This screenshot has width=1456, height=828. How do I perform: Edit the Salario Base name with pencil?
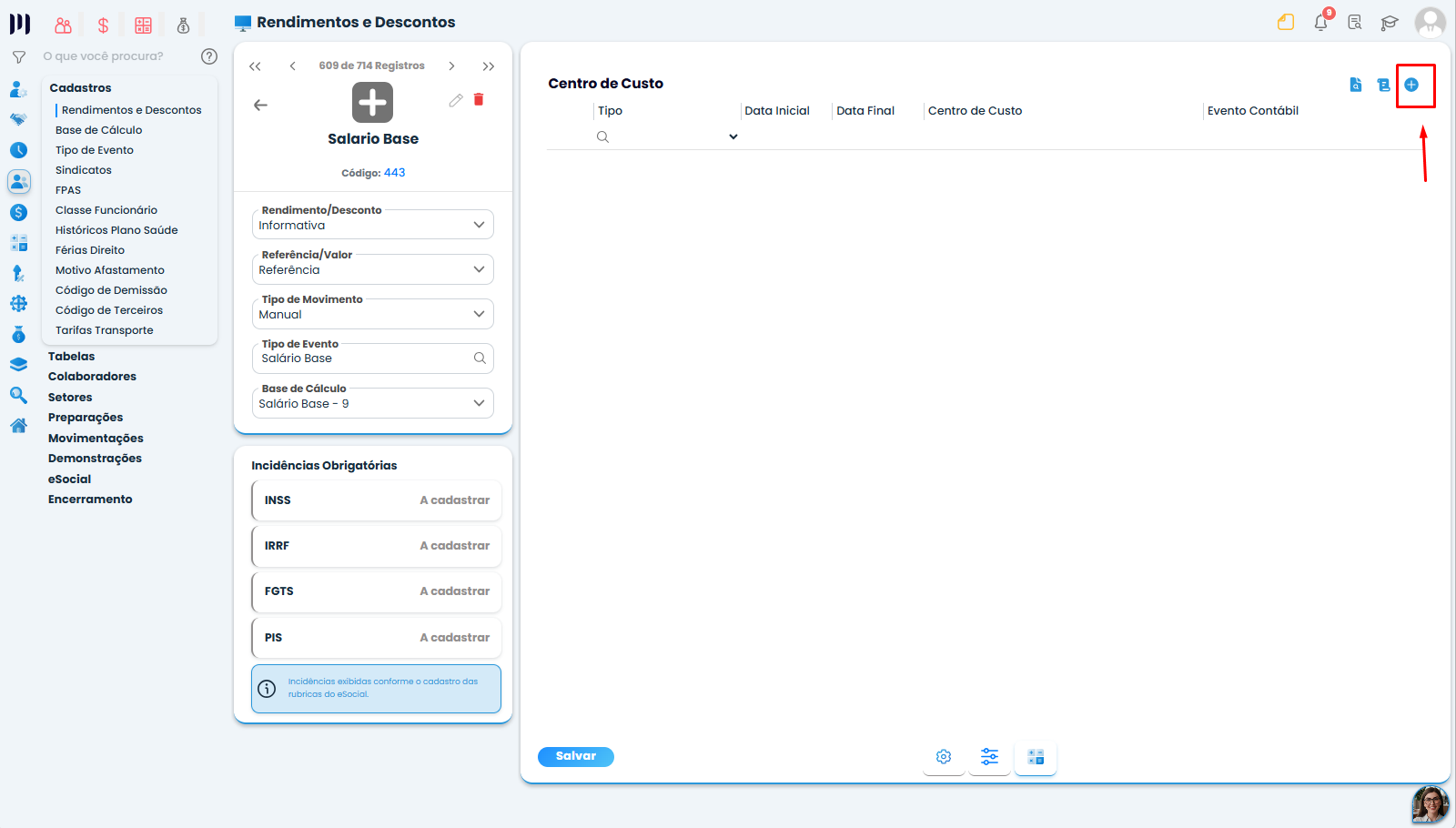click(x=456, y=100)
